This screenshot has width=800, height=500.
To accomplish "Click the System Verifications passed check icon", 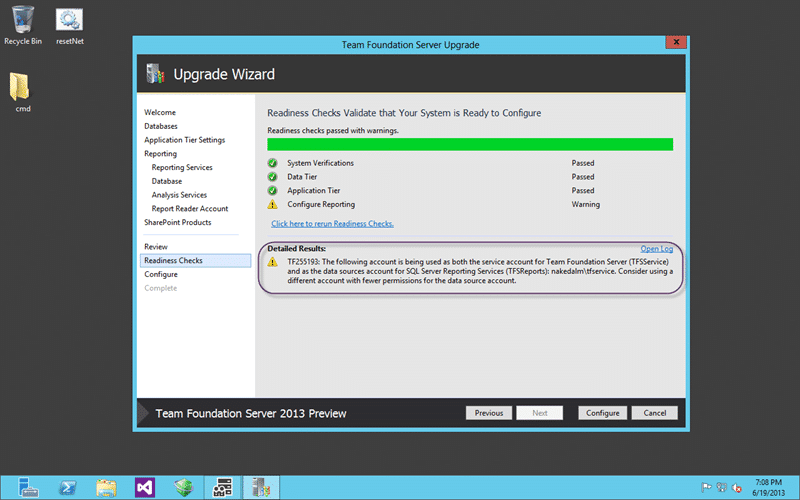I will (x=272, y=163).
